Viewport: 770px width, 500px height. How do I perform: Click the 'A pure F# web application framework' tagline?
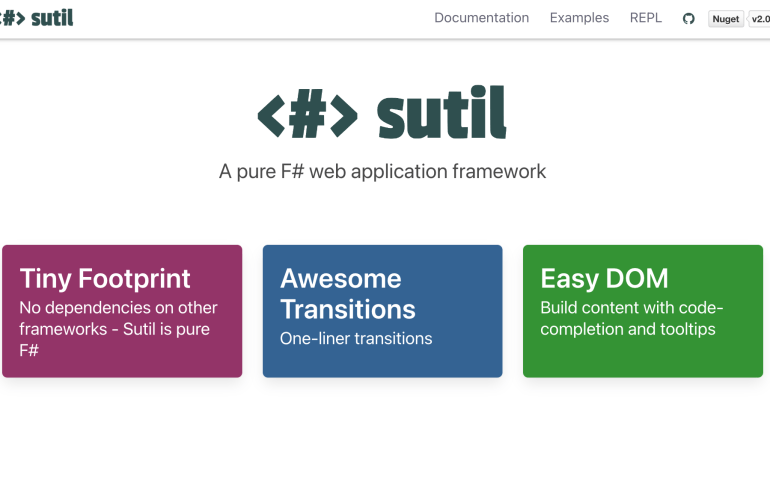pyautogui.click(x=382, y=171)
